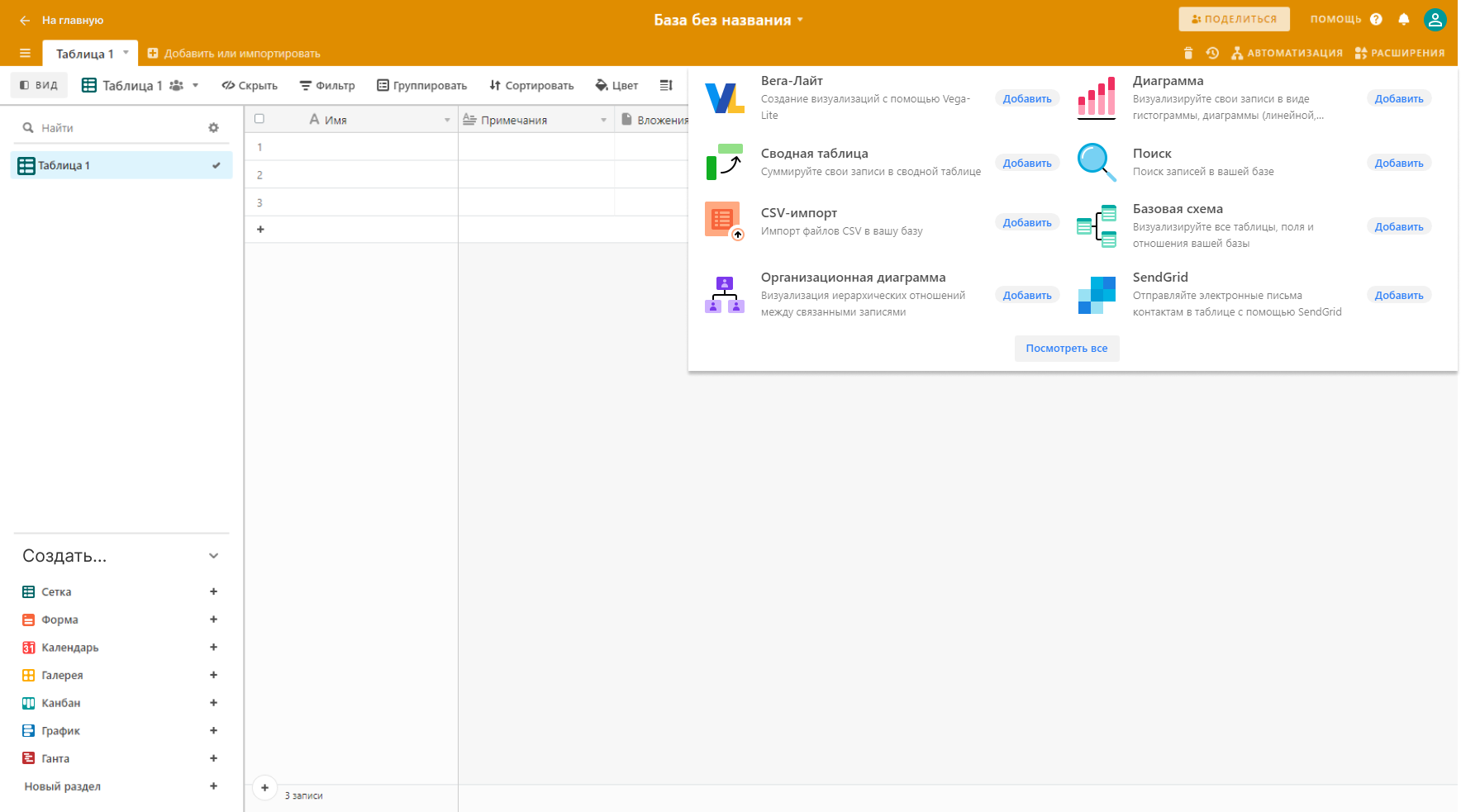Add a График timeline view
The width and height of the screenshot is (1461, 812).
tap(213, 731)
